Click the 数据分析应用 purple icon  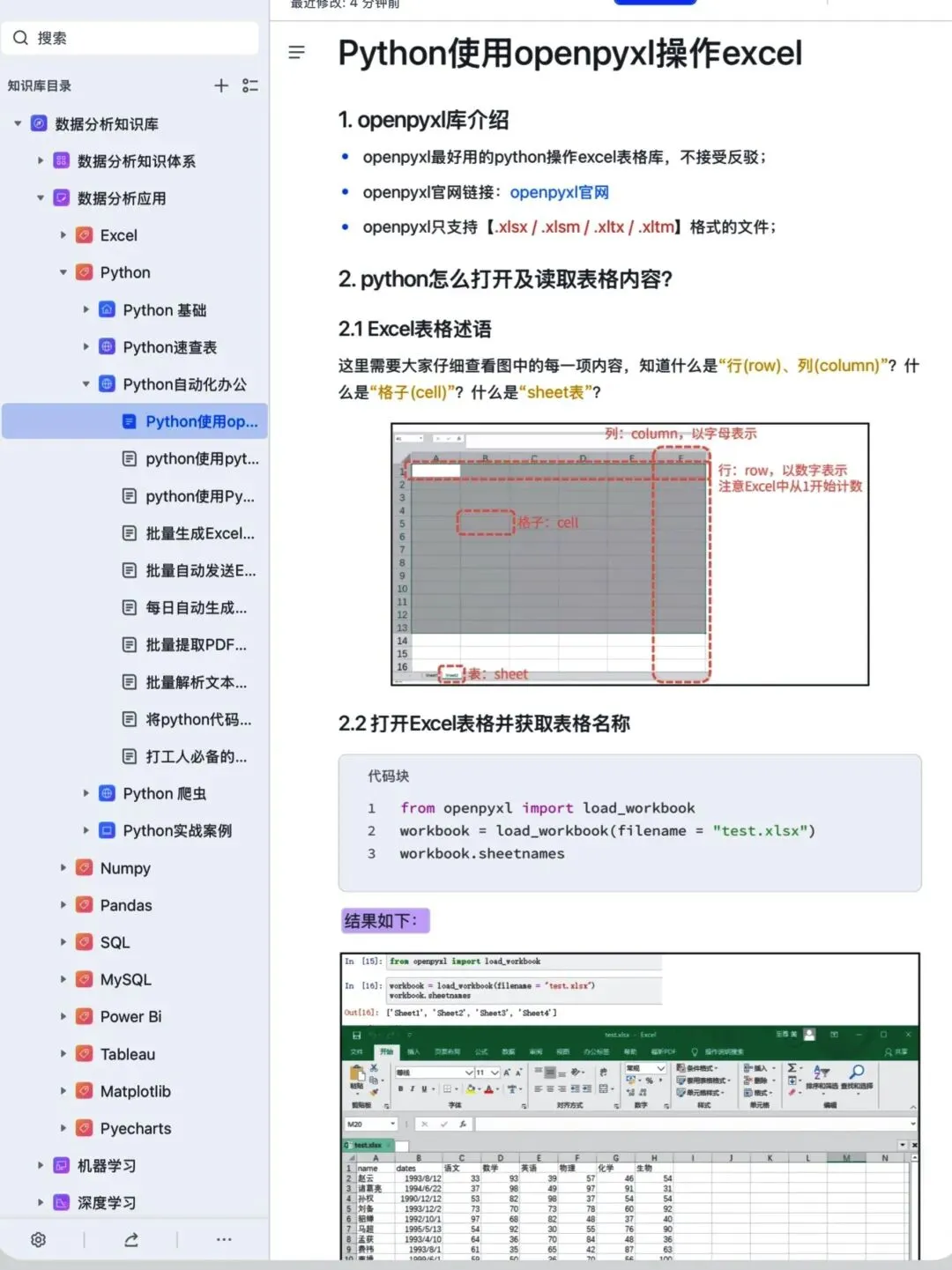61,198
